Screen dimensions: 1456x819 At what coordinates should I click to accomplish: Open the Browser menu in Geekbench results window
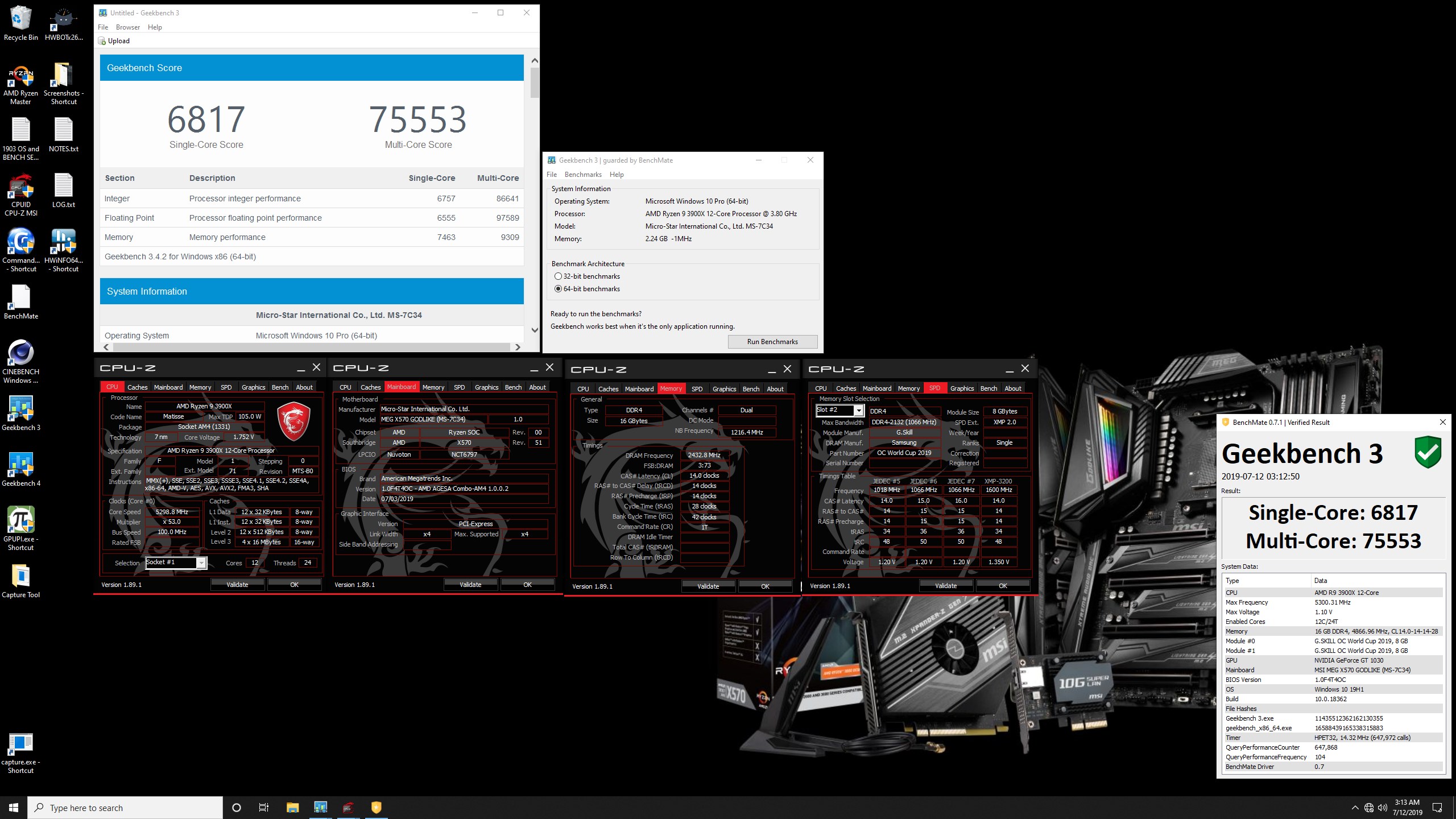(128, 27)
